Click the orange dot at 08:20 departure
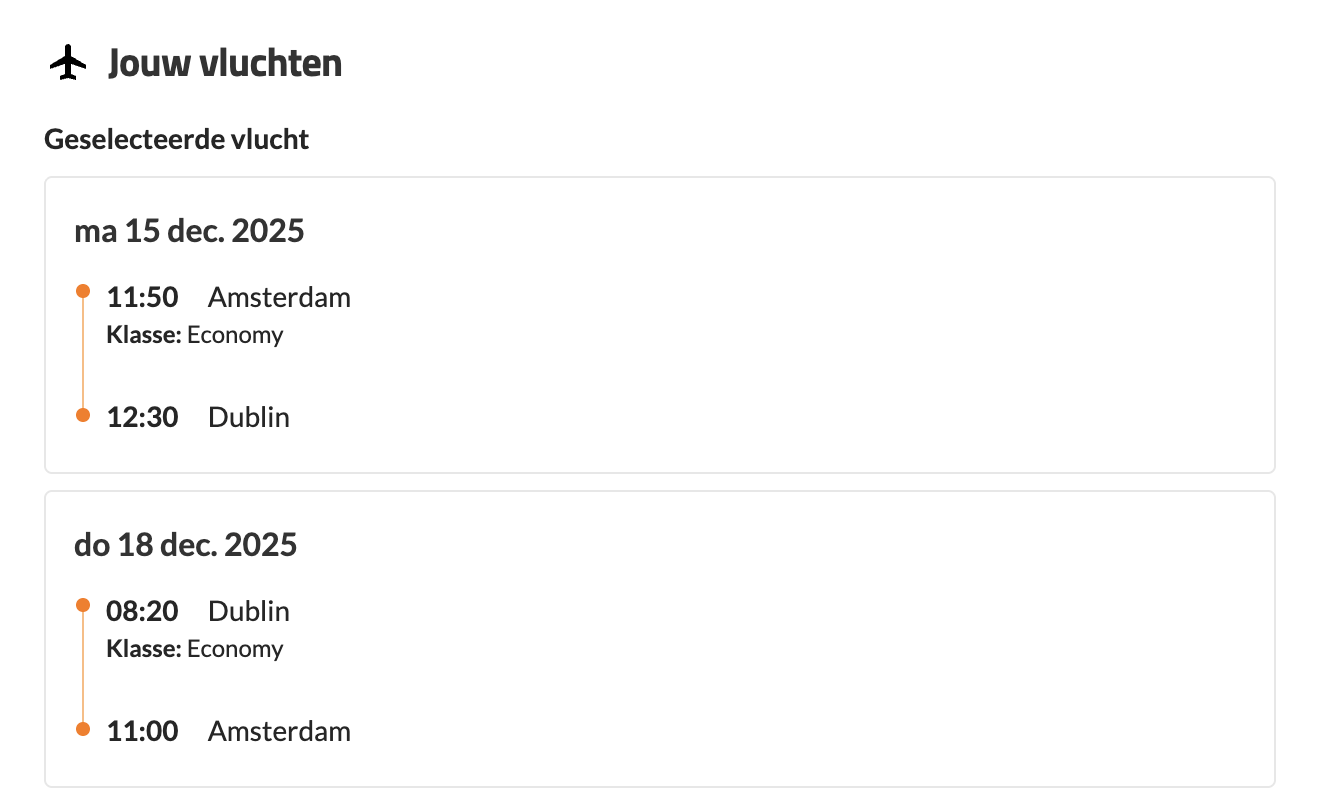Viewport: 1326px width, 812px height. pyautogui.click(x=83, y=606)
